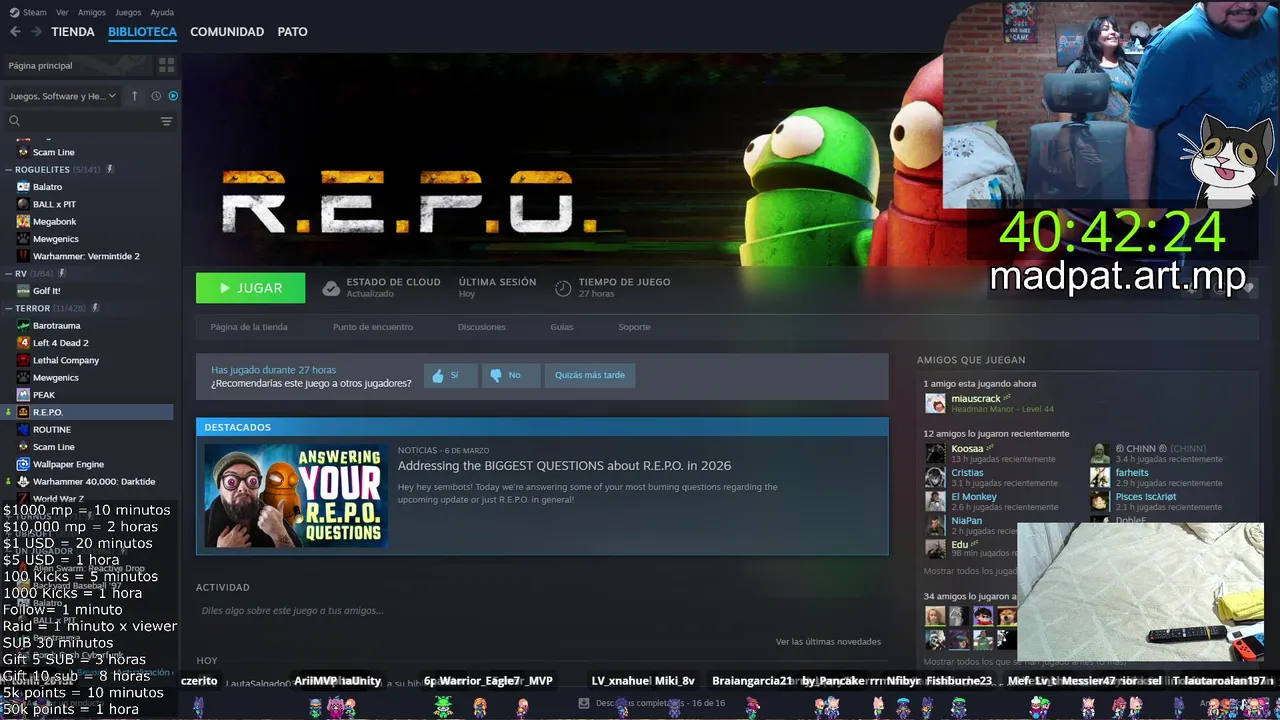This screenshot has width=1280, height=720.
Task: Open the Guías link
Action: [x=561, y=327]
